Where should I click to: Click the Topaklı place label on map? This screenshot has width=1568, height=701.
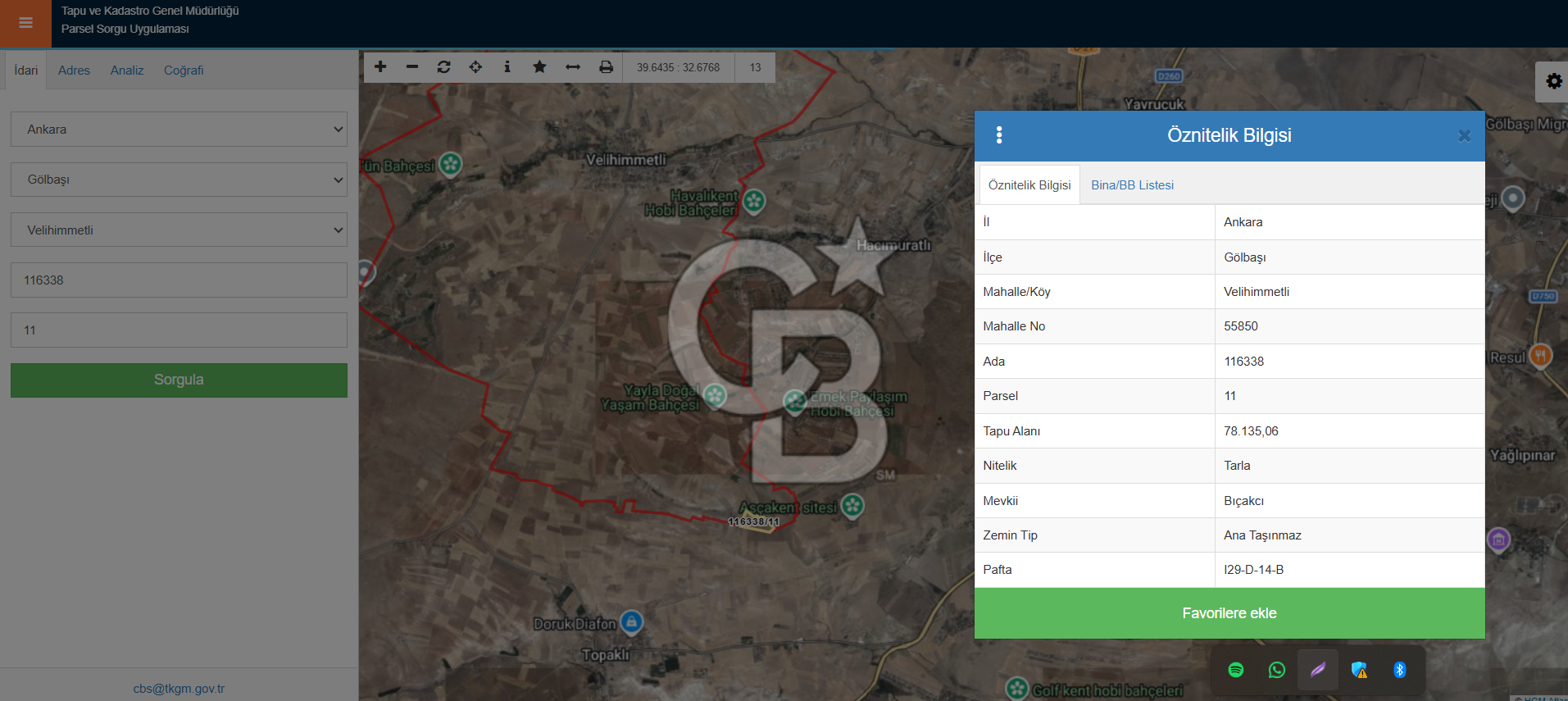pyautogui.click(x=606, y=654)
